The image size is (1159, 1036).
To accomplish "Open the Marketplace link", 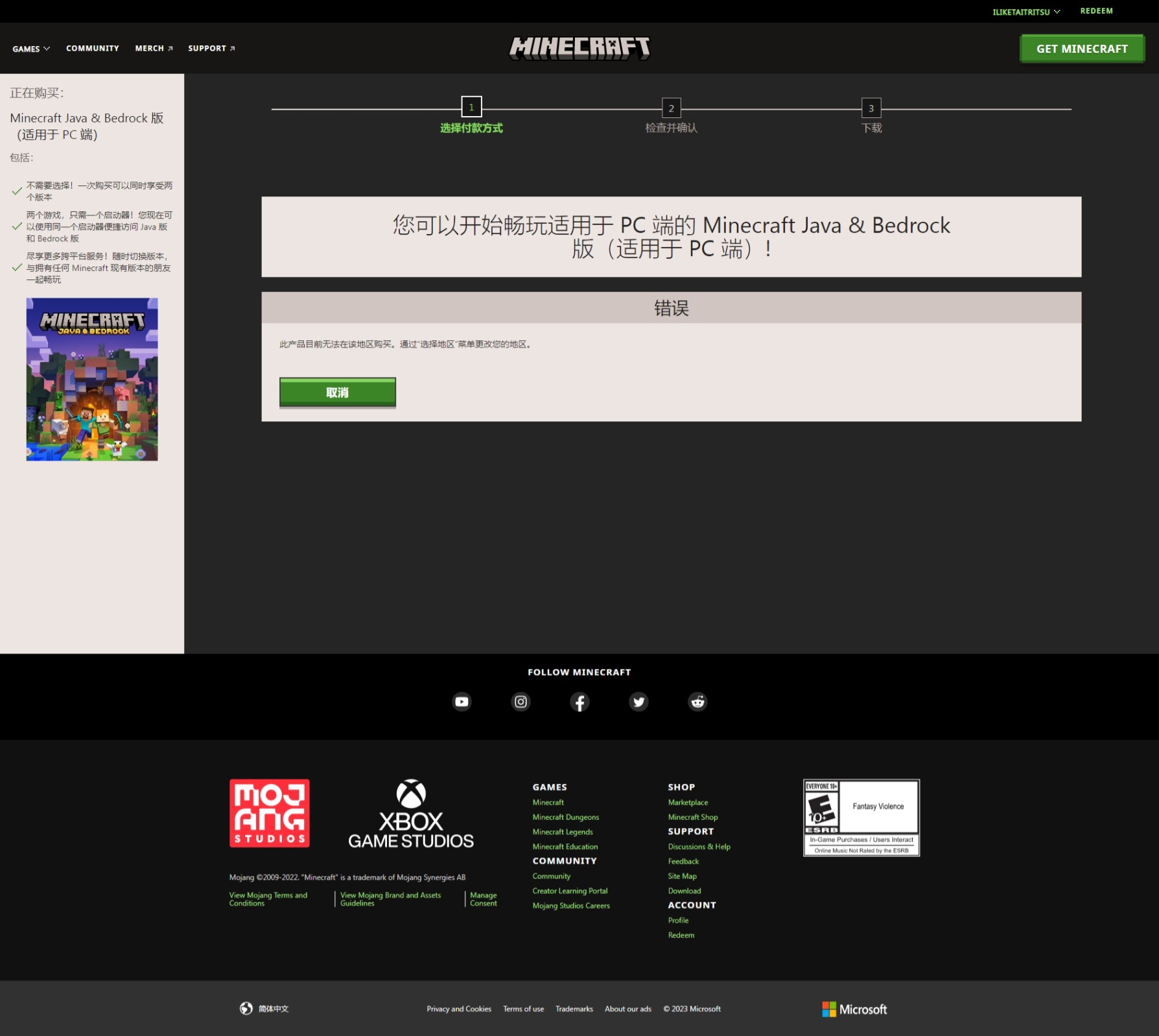I will click(x=688, y=803).
